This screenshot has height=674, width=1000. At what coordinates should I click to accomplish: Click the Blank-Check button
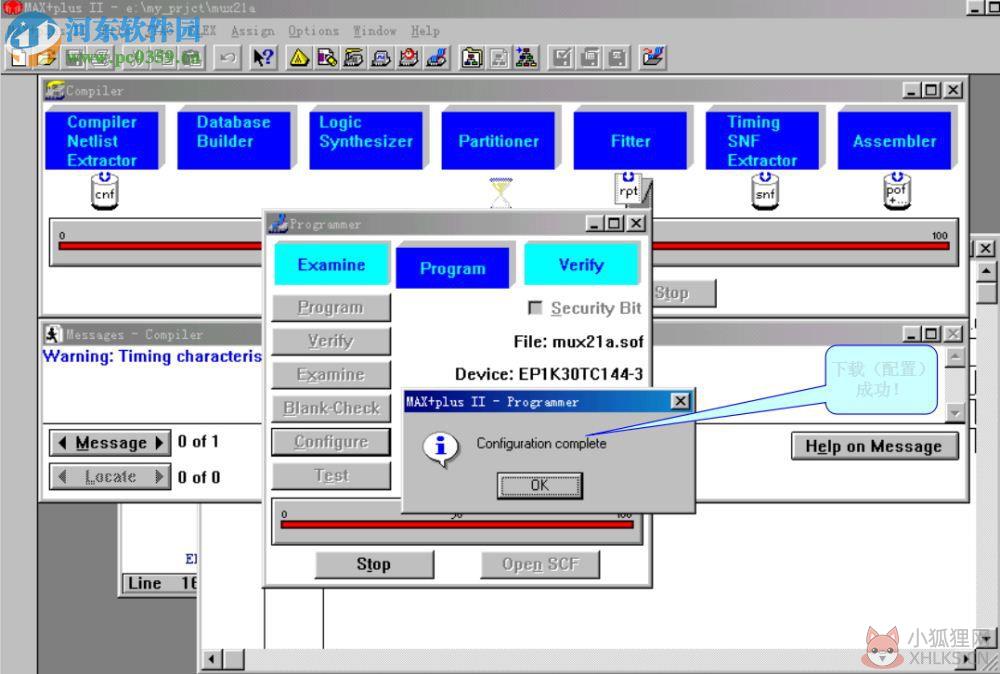331,408
